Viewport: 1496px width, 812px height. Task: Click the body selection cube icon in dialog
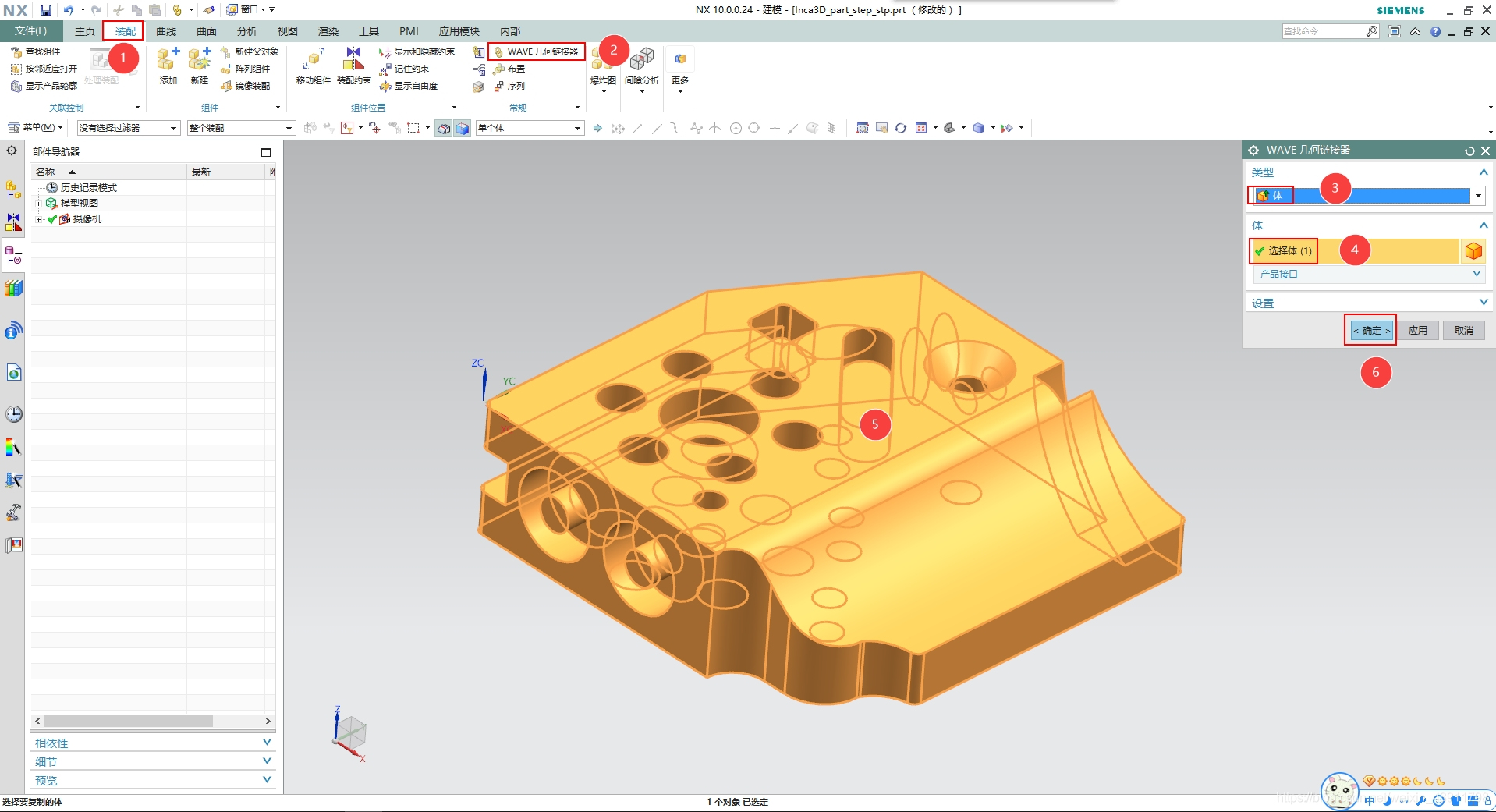pyautogui.click(x=1473, y=251)
